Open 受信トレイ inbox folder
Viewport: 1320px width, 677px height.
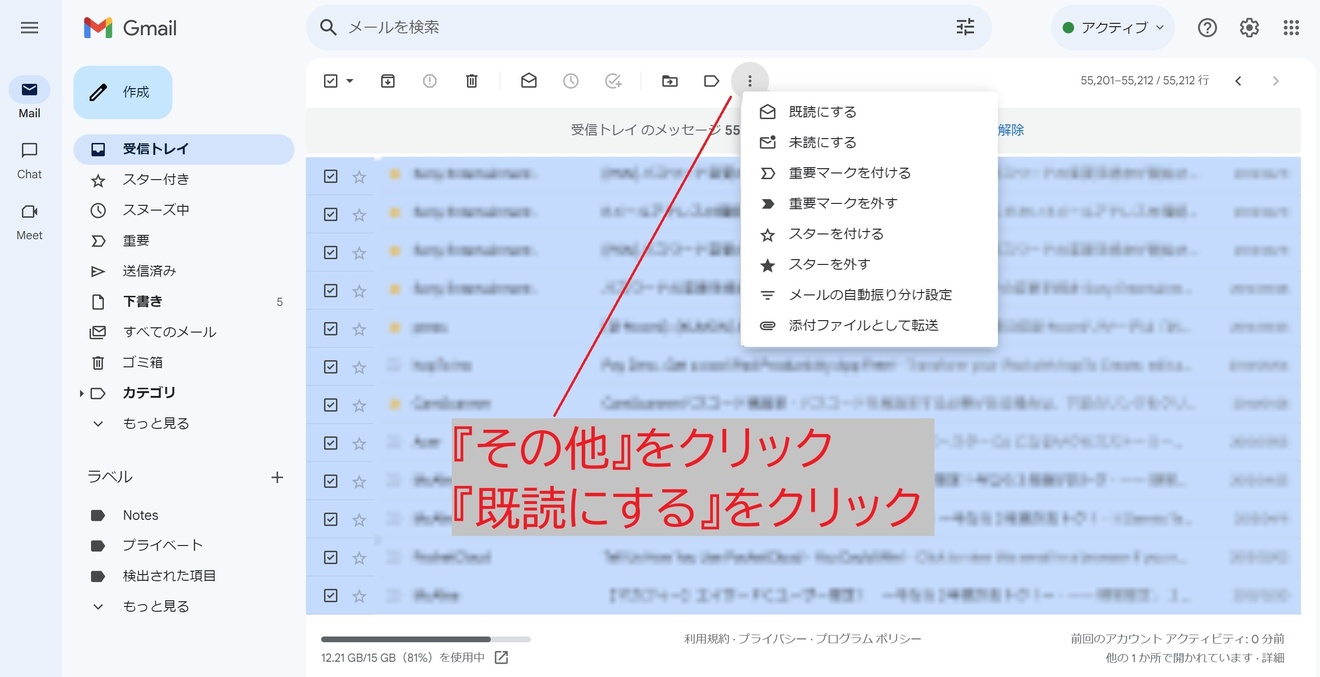coord(184,149)
